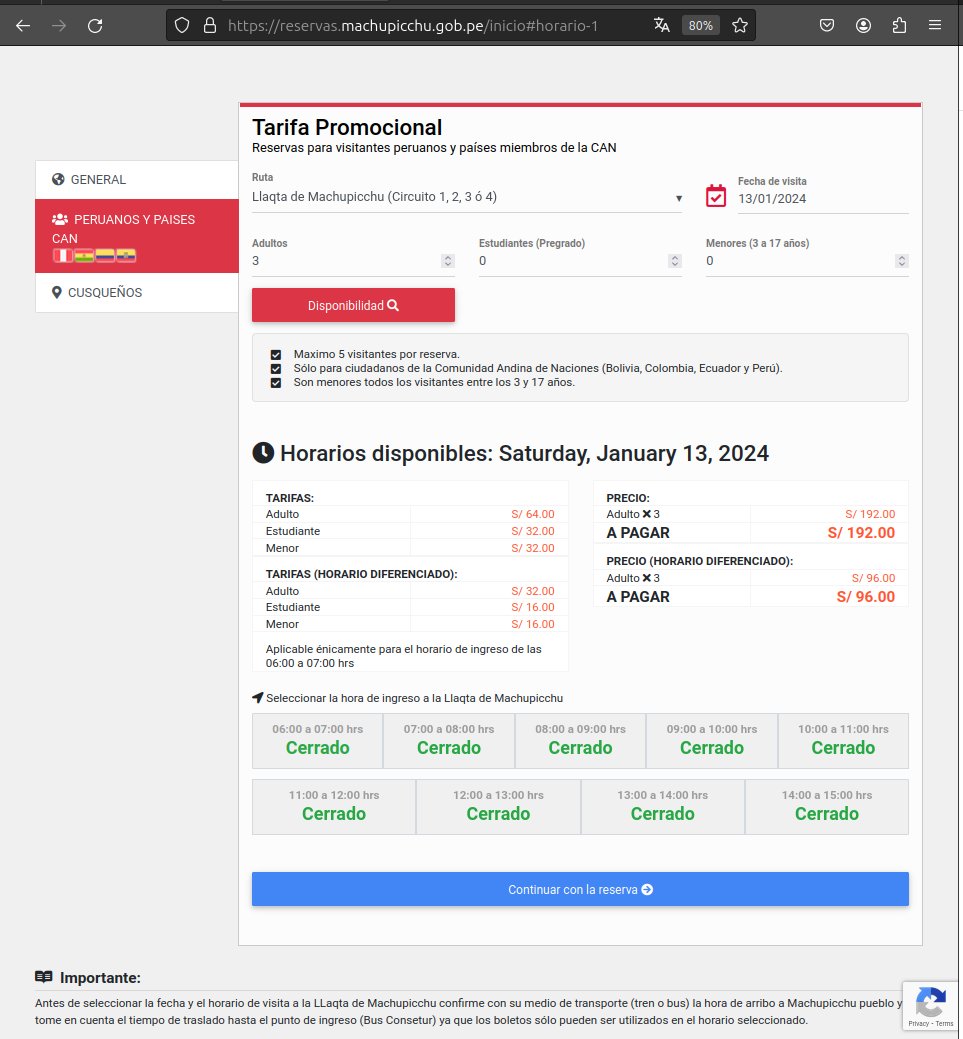
Task: Open tracking protection shield icon
Action: click(x=182, y=26)
